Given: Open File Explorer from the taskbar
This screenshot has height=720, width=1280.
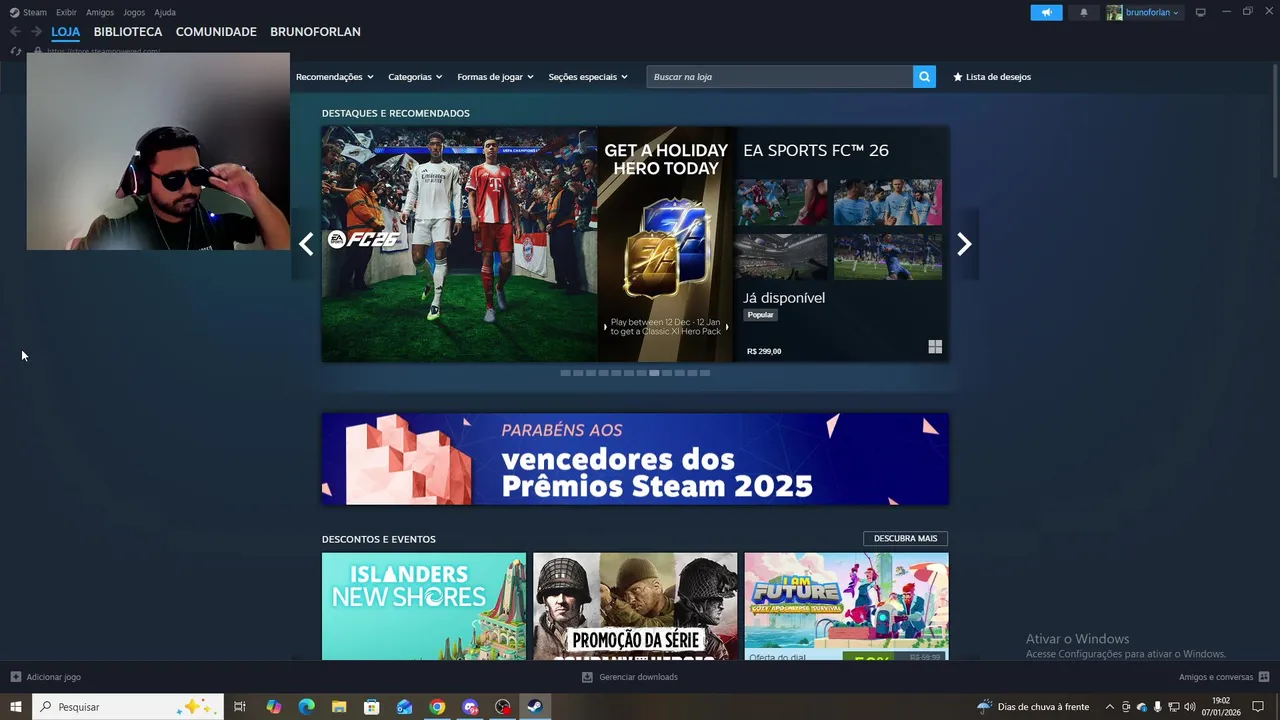Looking at the screenshot, I should (339, 707).
